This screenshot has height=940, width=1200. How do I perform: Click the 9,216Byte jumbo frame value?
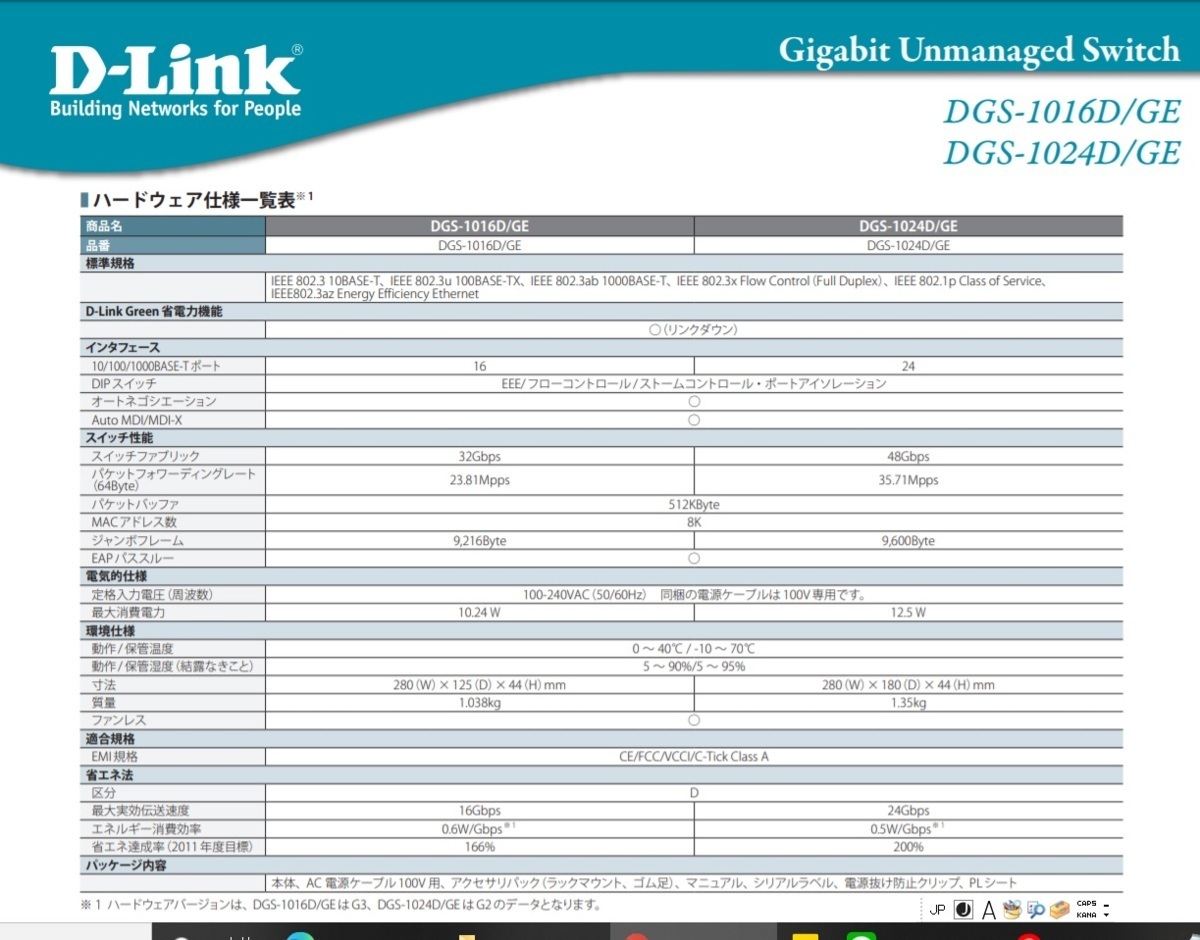pos(479,541)
